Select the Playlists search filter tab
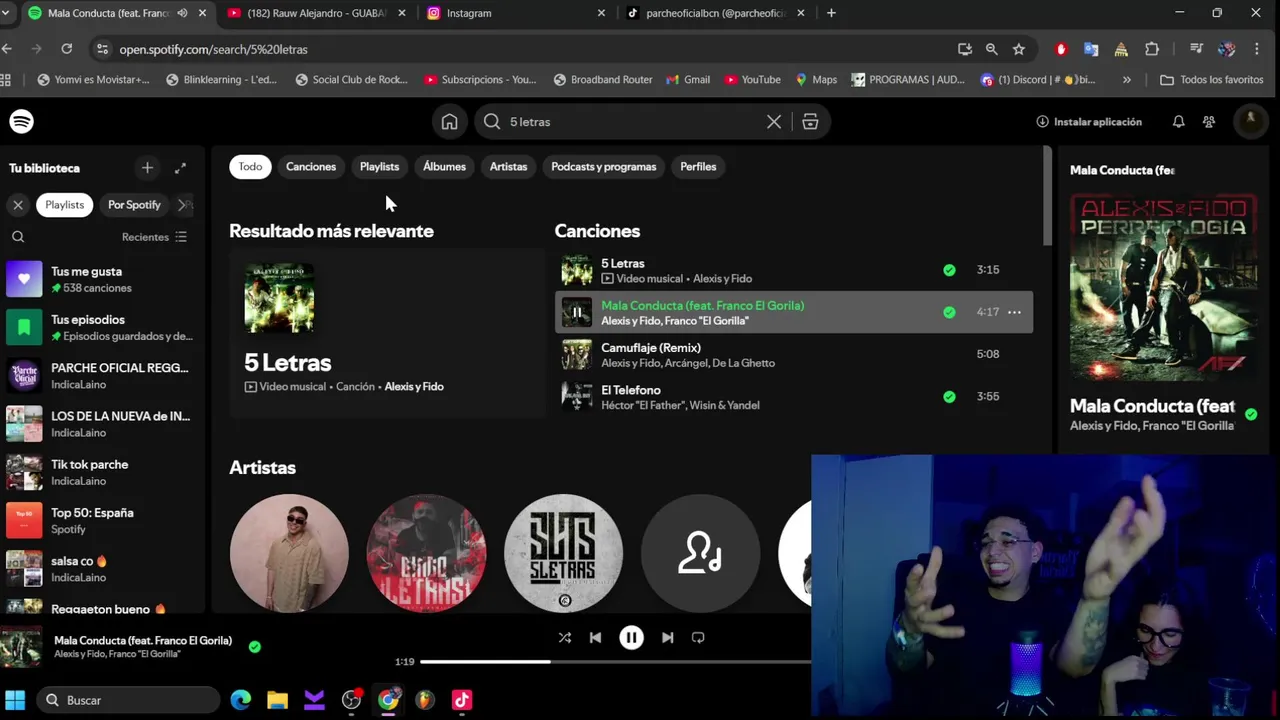1280x720 pixels. pos(379,167)
